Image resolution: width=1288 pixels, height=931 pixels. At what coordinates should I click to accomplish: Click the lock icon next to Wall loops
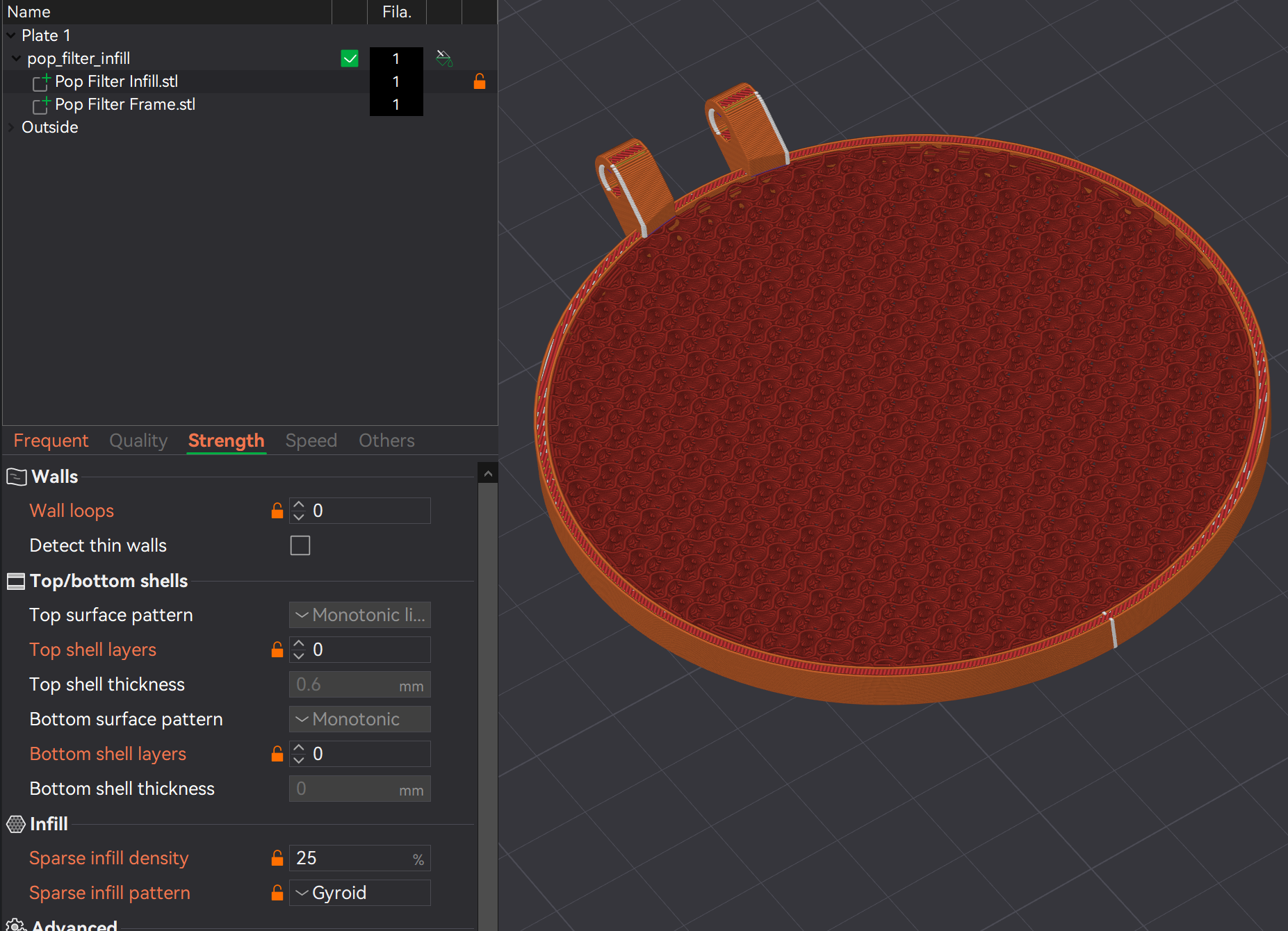pos(277,510)
